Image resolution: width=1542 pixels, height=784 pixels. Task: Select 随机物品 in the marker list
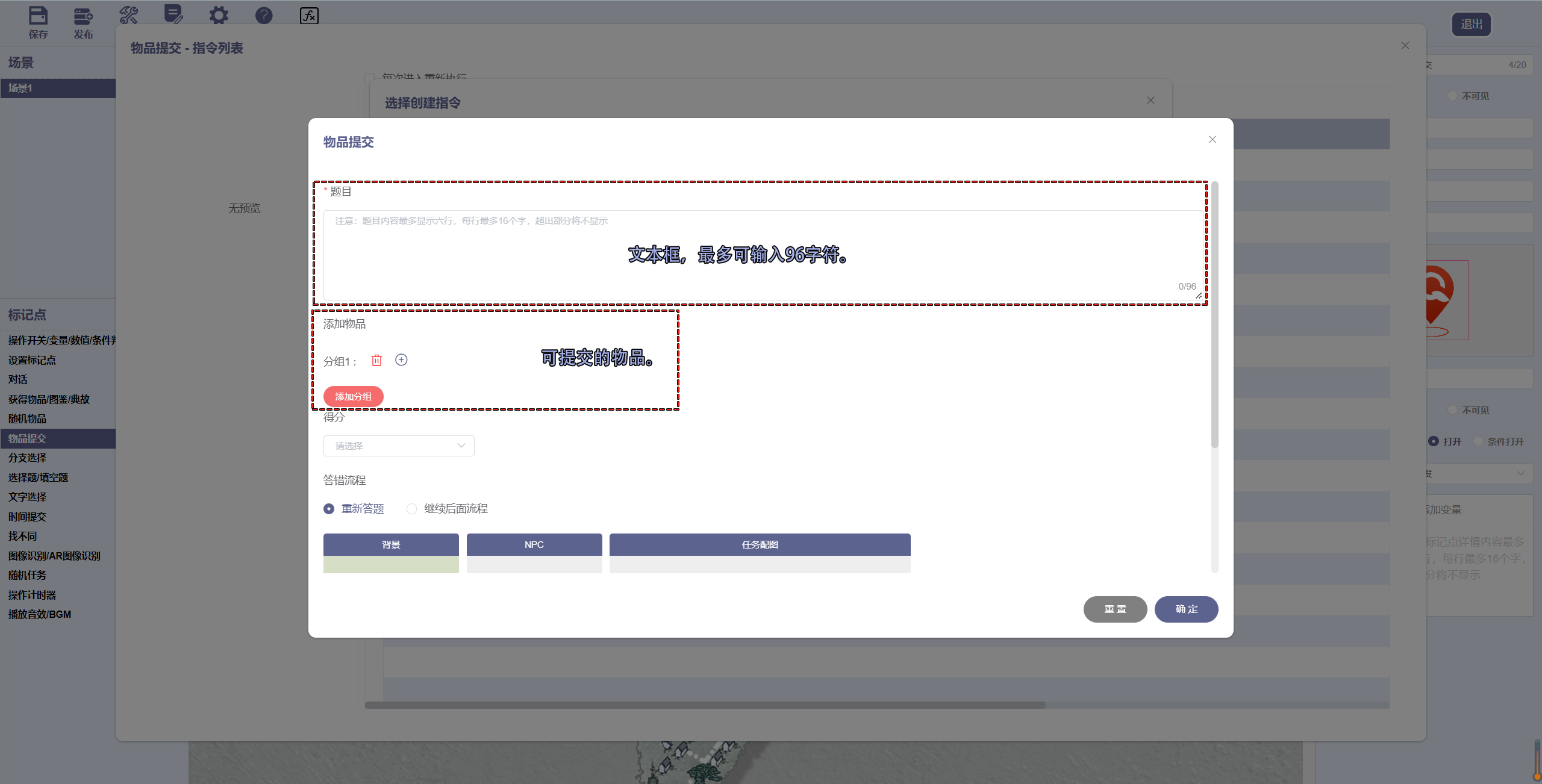click(28, 418)
